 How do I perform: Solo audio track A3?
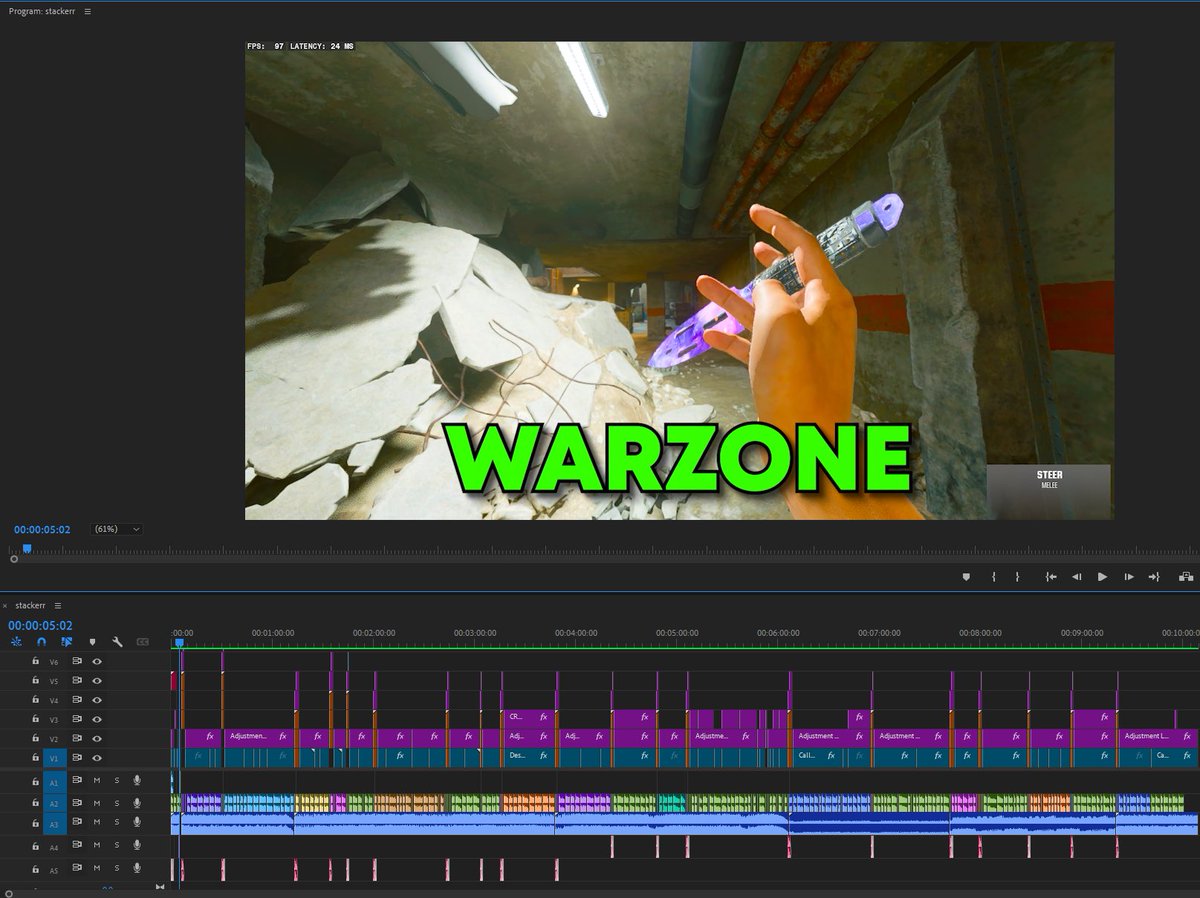[x=116, y=823]
